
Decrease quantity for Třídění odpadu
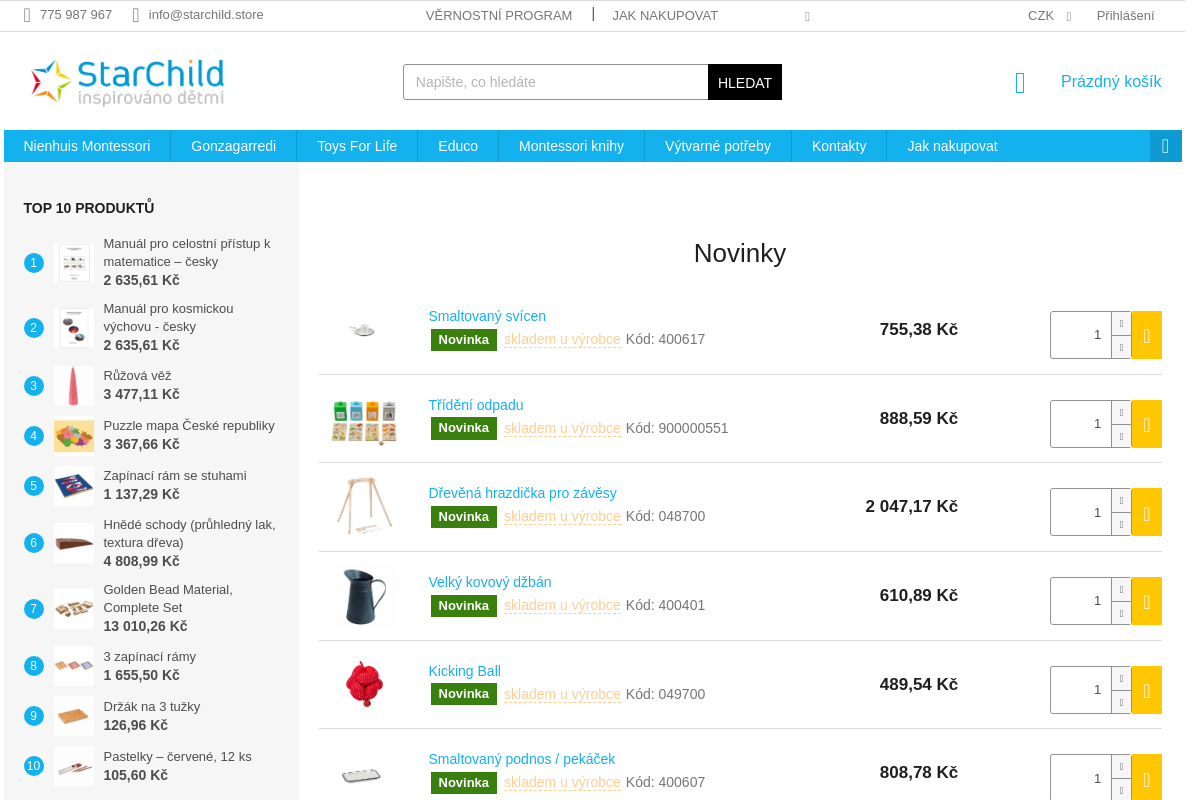coord(1121,436)
